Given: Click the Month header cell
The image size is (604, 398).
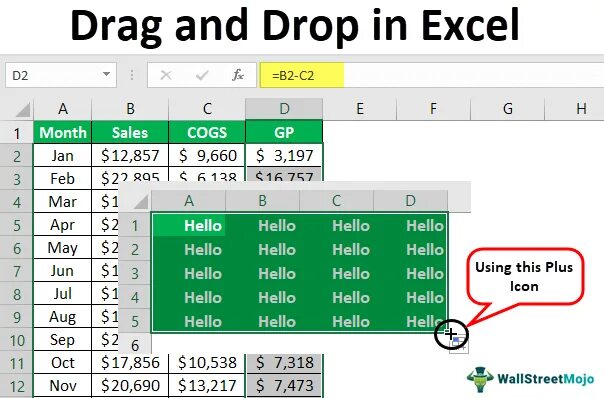Looking at the screenshot, I should [x=63, y=133].
